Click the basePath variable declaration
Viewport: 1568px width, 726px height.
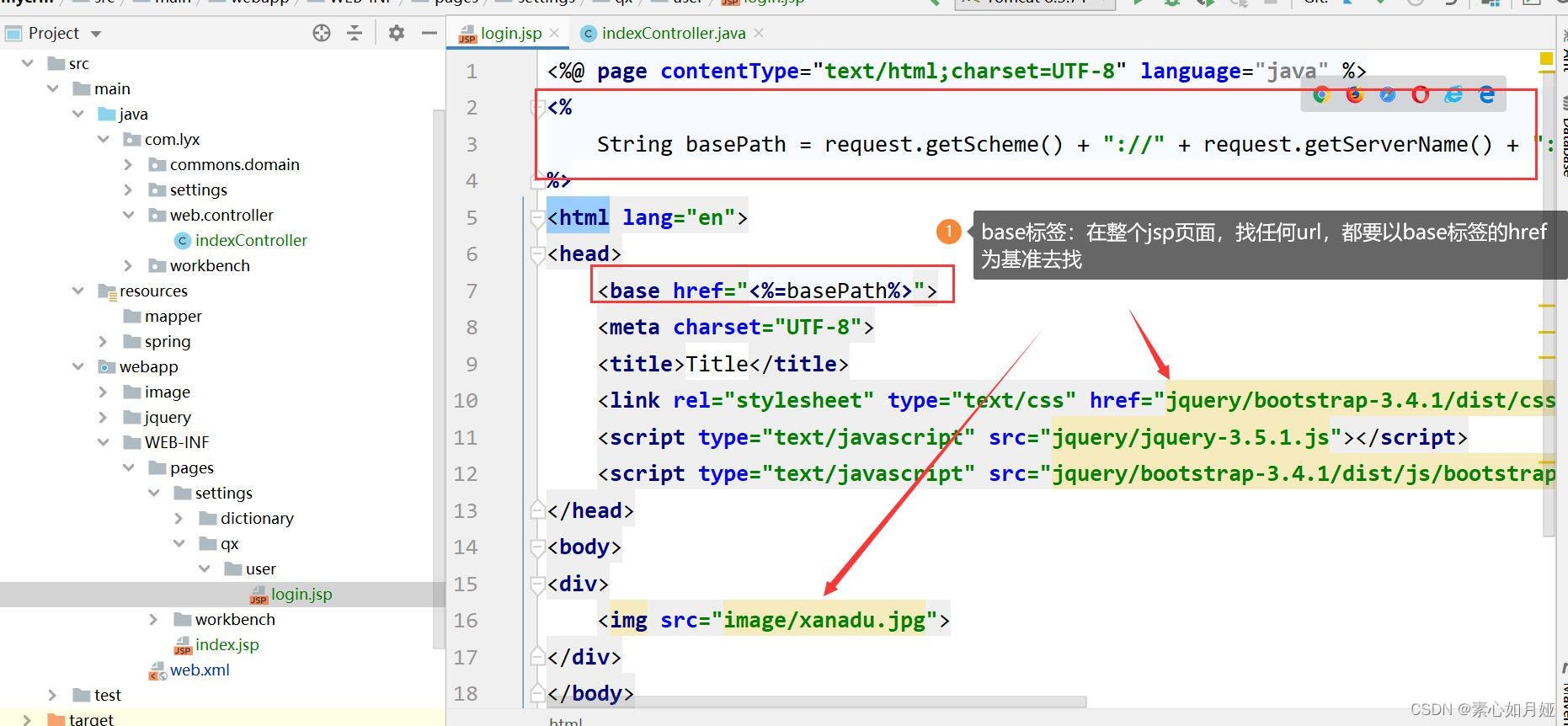tap(735, 144)
